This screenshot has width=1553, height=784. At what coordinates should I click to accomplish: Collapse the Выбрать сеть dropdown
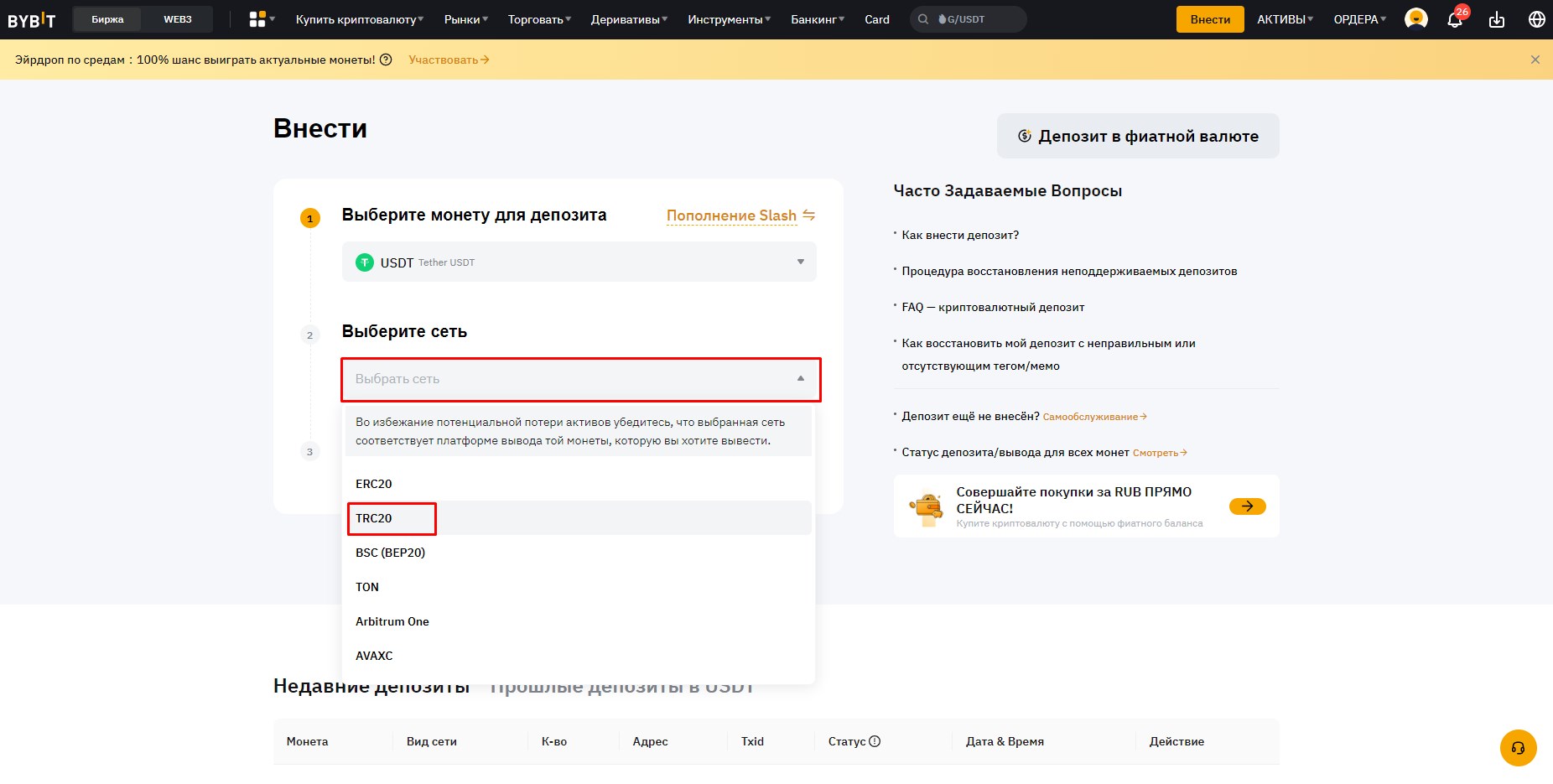pyautogui.click(x=581, y=379)
